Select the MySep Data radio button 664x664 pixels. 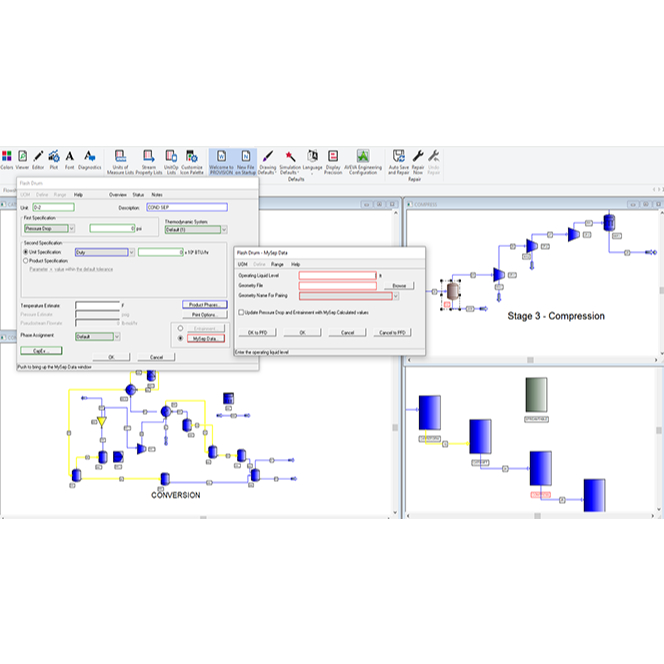click(x=180, y=338)
